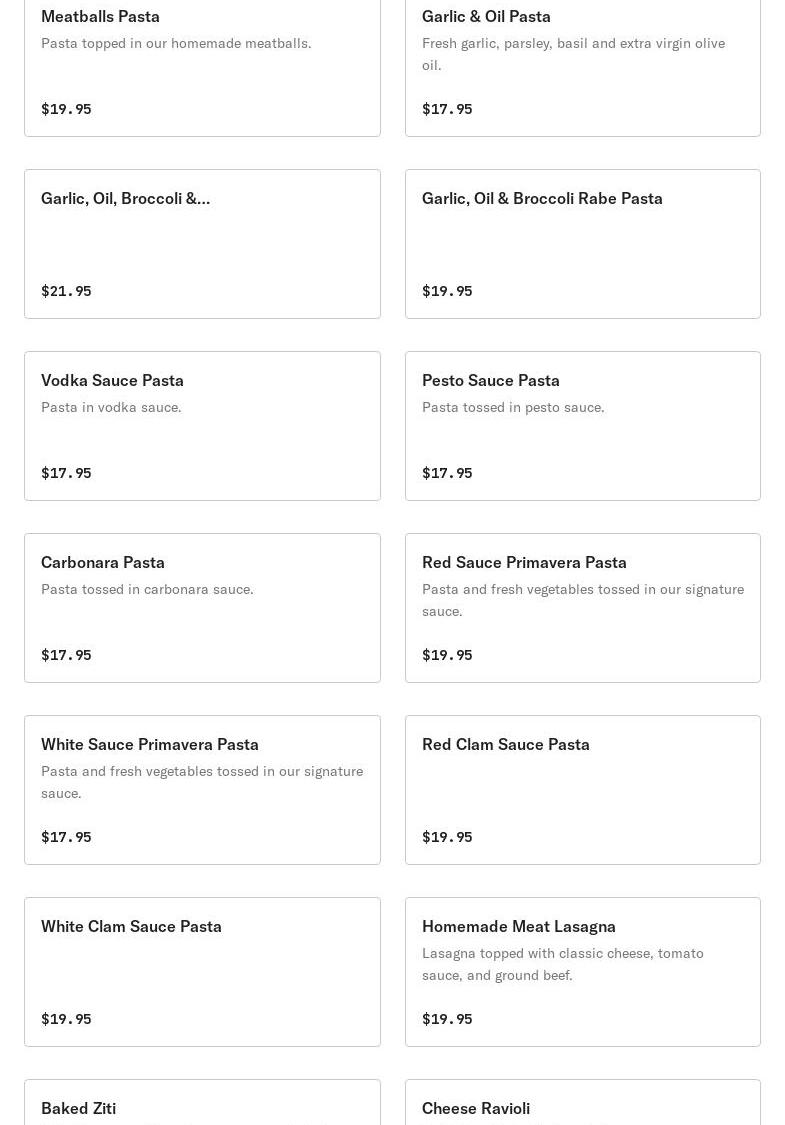Open the truncated Garlic, Oil, Broccoli item
Image resolution: width=785 pixels, height=1125 pixels.
tap(125, 199)
